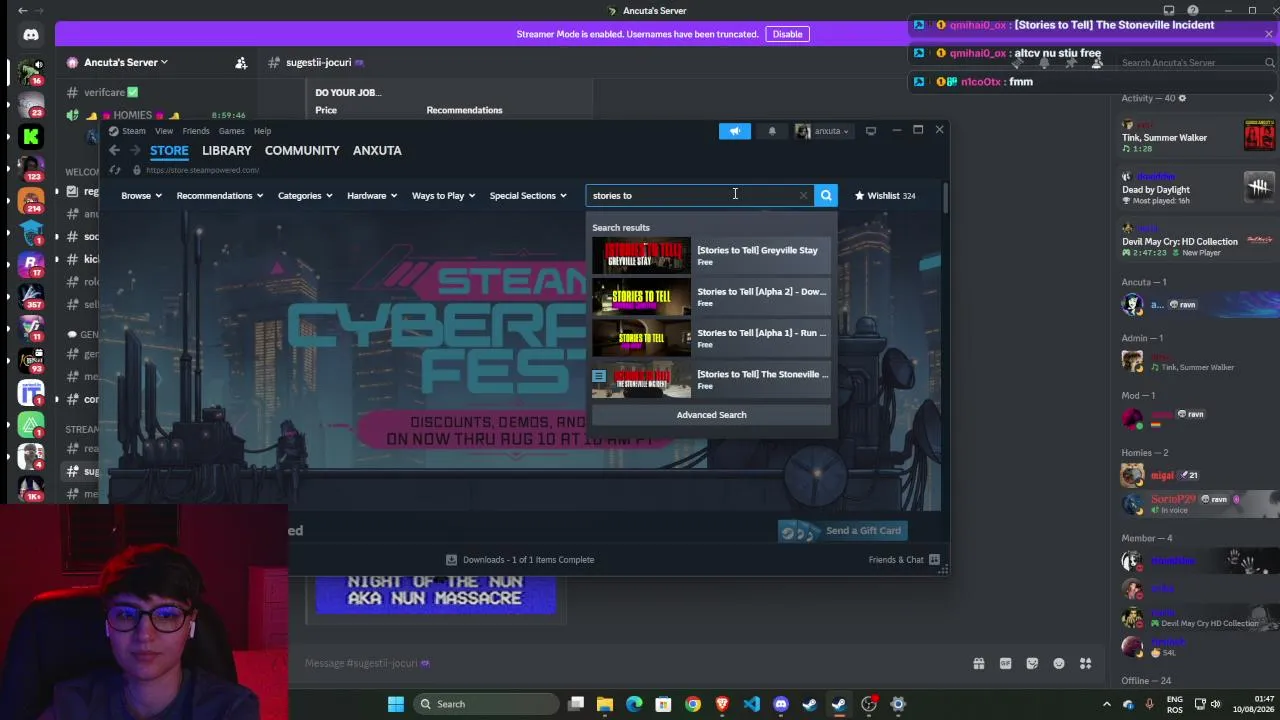The image size is (1280, 720).
Task: Click the Steam store URL address
Action: click(x=202, y=170)
